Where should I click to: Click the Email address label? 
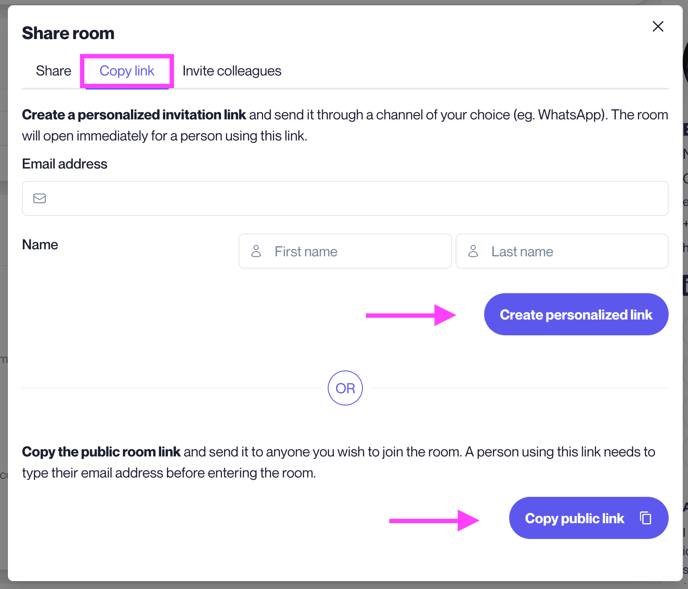[64, 164]
